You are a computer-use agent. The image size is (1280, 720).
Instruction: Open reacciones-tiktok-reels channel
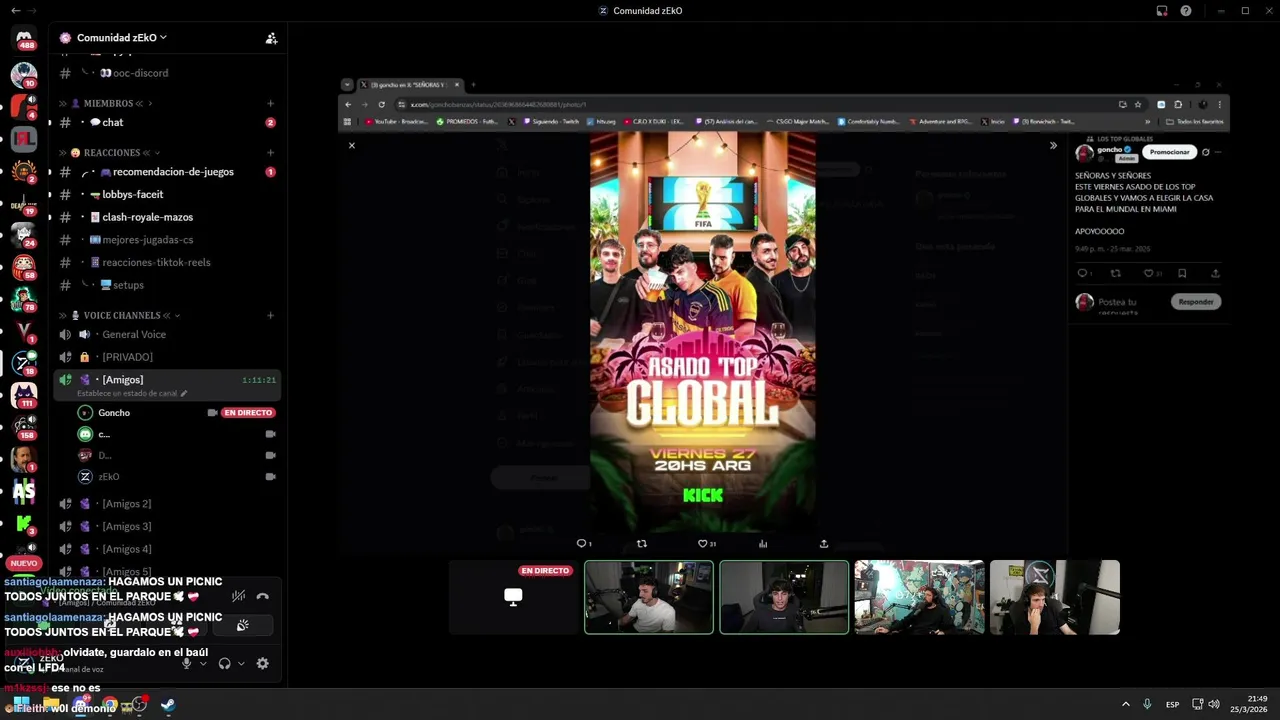click(166, 262)
